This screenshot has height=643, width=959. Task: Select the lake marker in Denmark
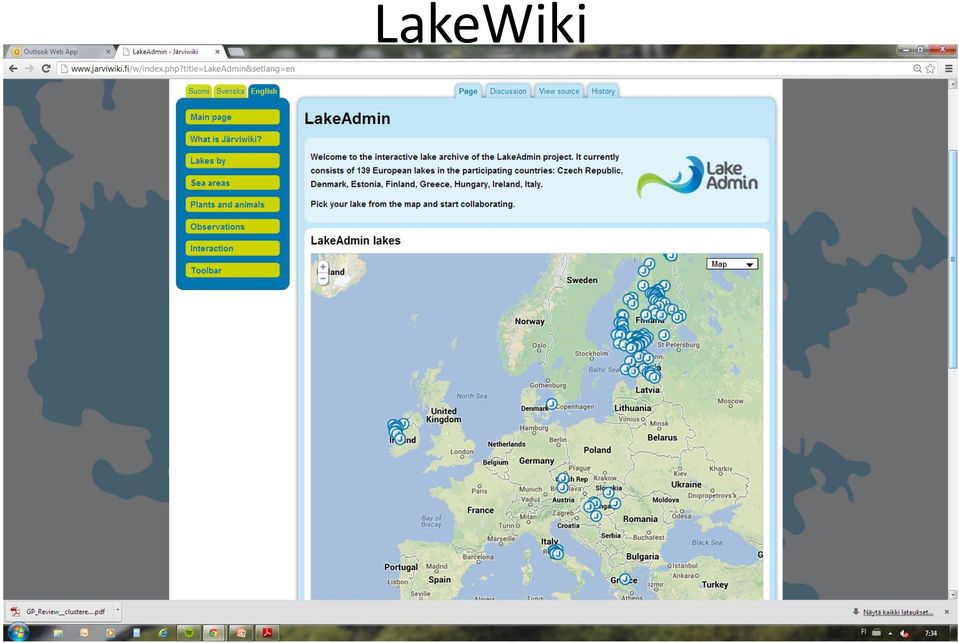point(552,404)
